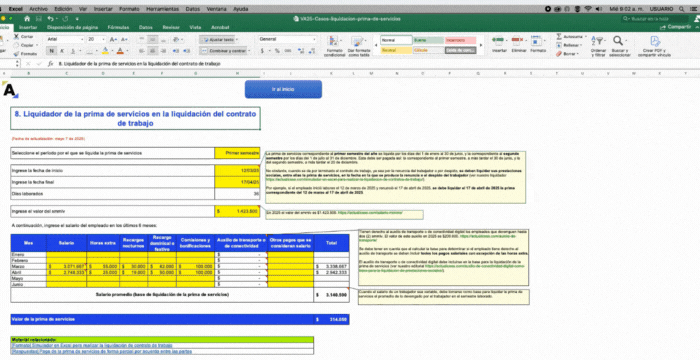Click the percent style icon
The image size is (700, 360).
pos(277,51)
